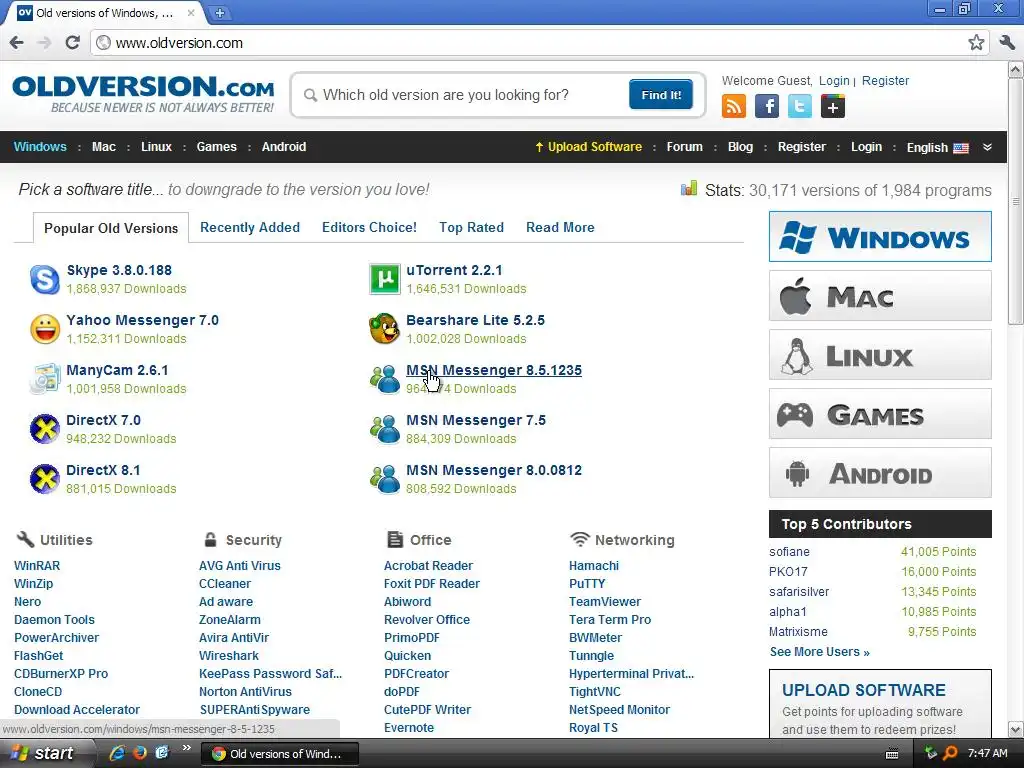Screen dimensions: 1024x768
Task: Click the Mac platform banner button
Action: coord(880,296)
